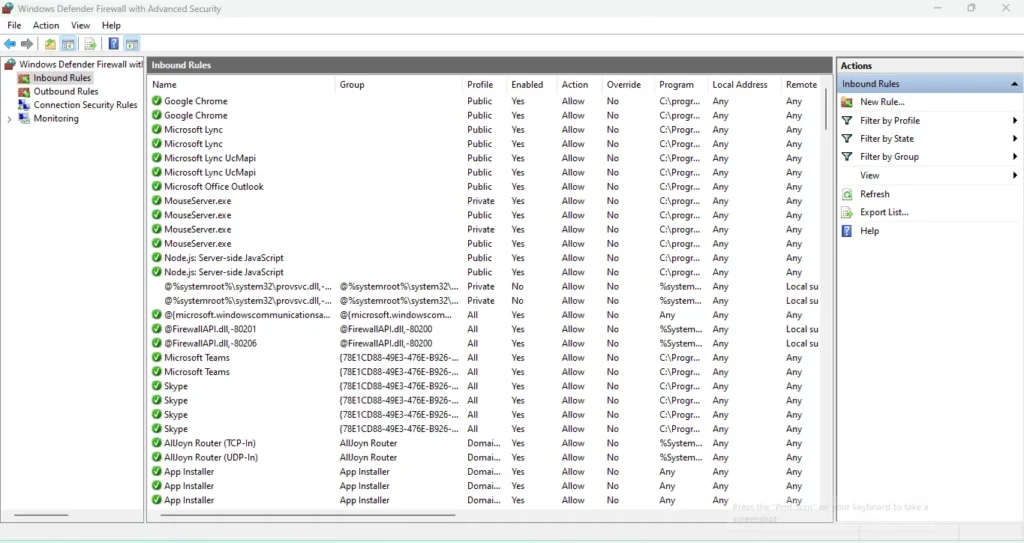Click the Filter by State funnel icon

(x=847, y=139)
